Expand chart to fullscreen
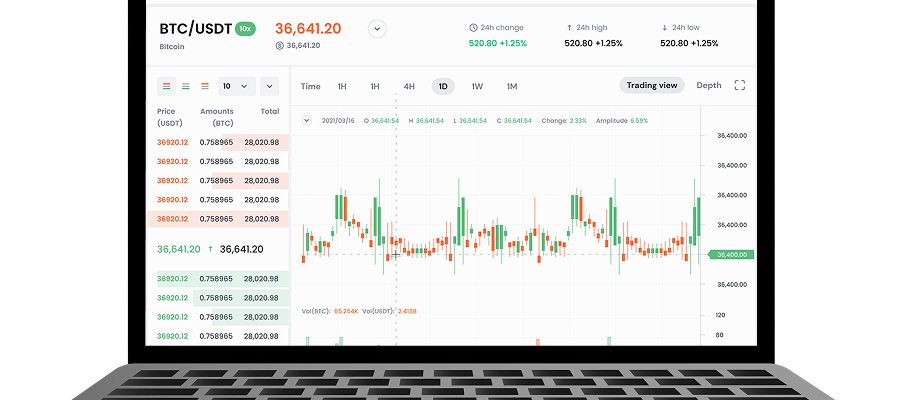Image resolution: width=918 pixels, height=400 pixels. [740, 86]
